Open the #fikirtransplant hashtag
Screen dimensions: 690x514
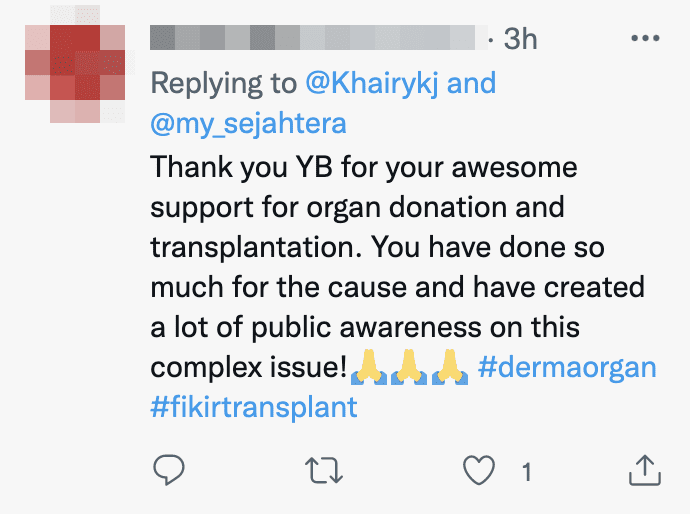[x=254, y=407]
